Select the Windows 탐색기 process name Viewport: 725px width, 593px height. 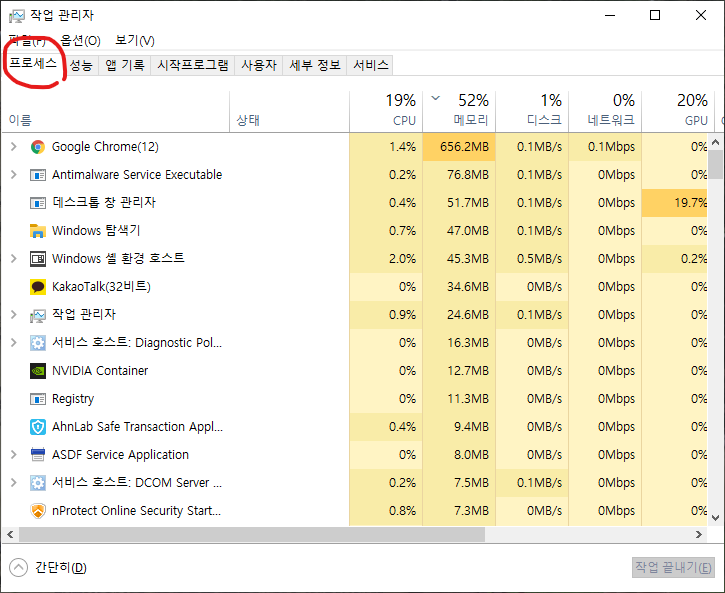[x=96, y=231]
